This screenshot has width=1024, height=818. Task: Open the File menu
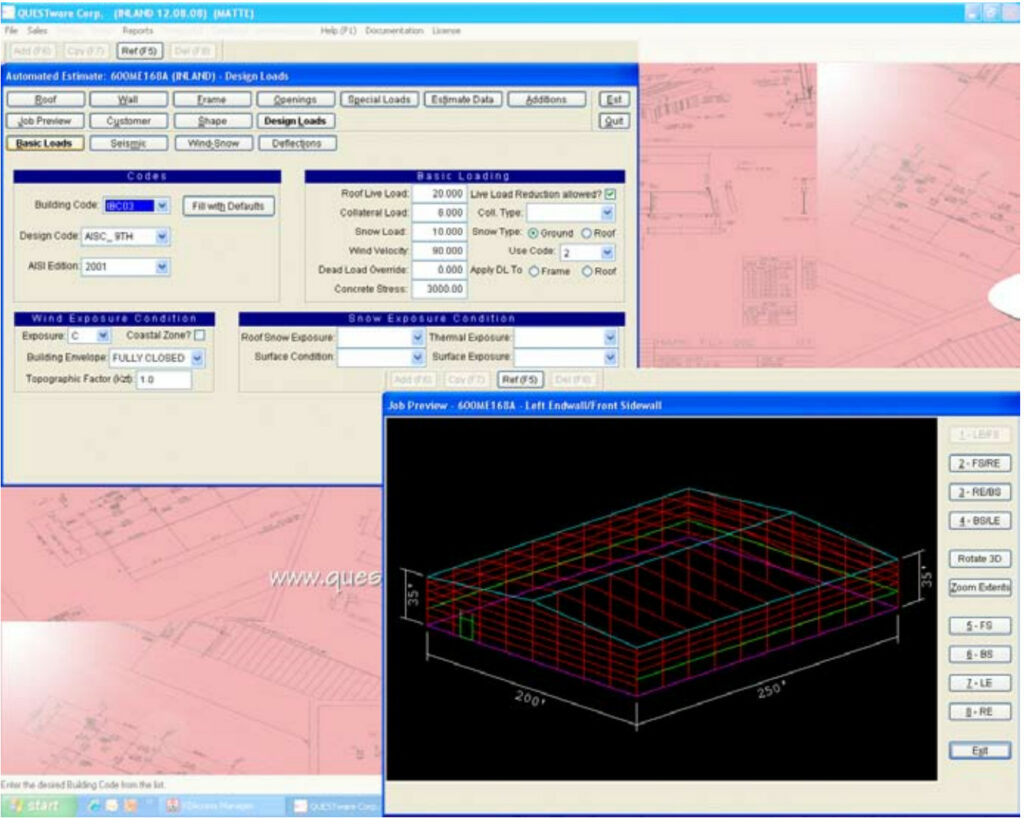pos(11,31)
